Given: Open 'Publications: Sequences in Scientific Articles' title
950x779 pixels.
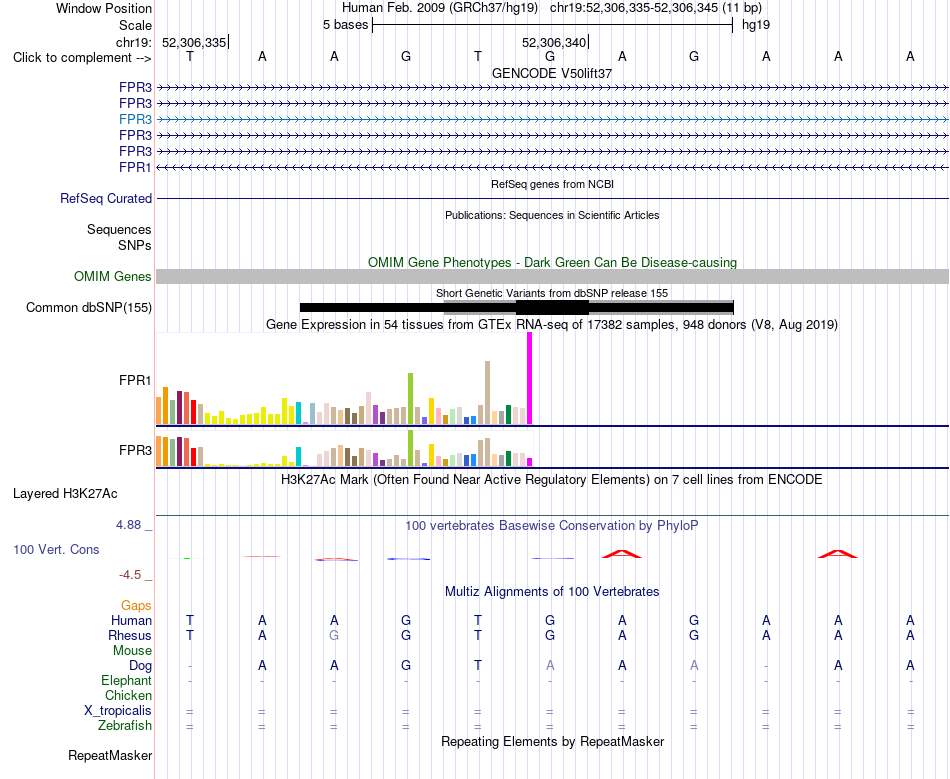Looking at the screenshot, I should click(x=552, y=215).
